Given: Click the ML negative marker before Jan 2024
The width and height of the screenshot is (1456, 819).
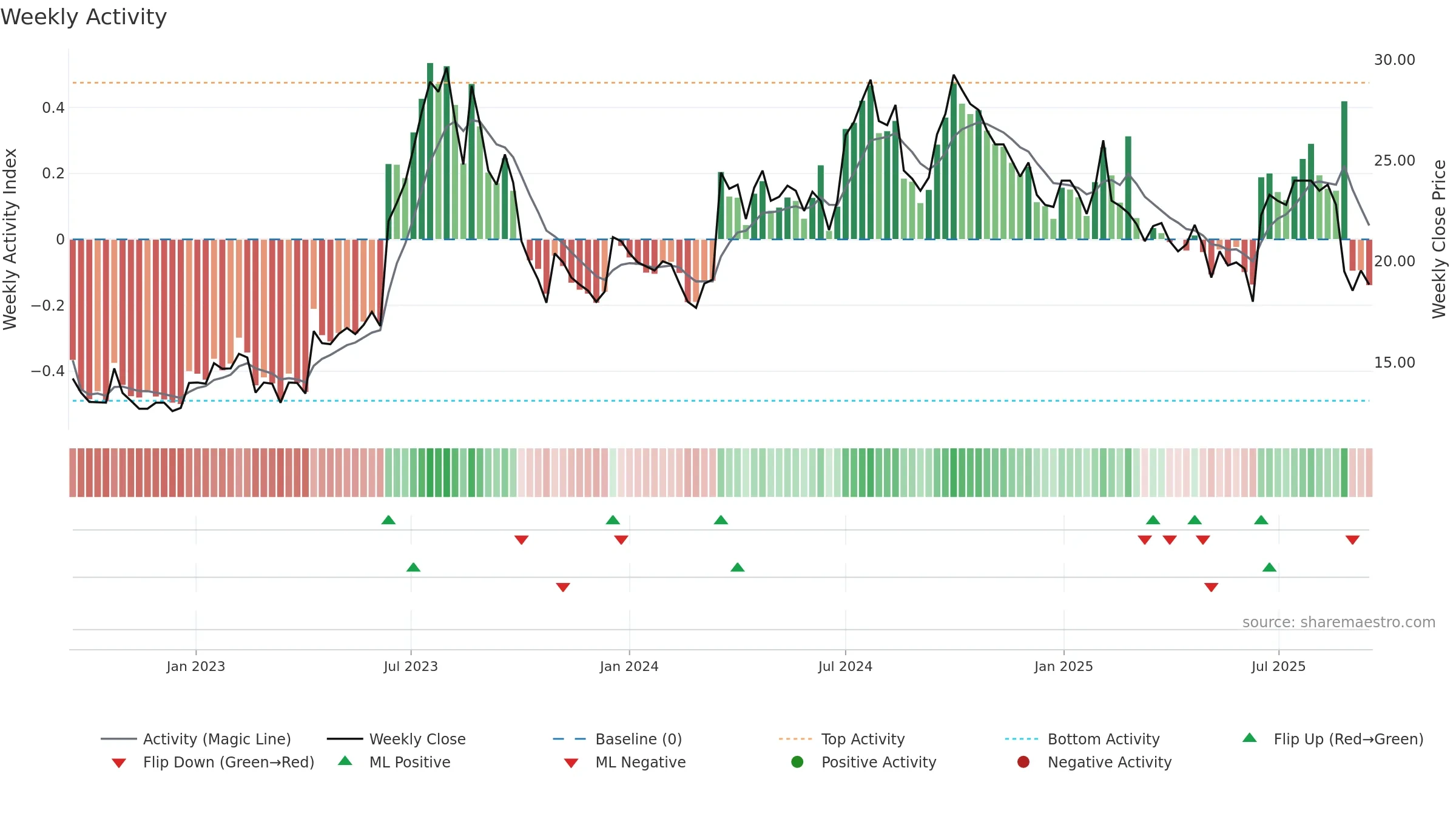Looking at the screenshot, I should click(563, 587).
